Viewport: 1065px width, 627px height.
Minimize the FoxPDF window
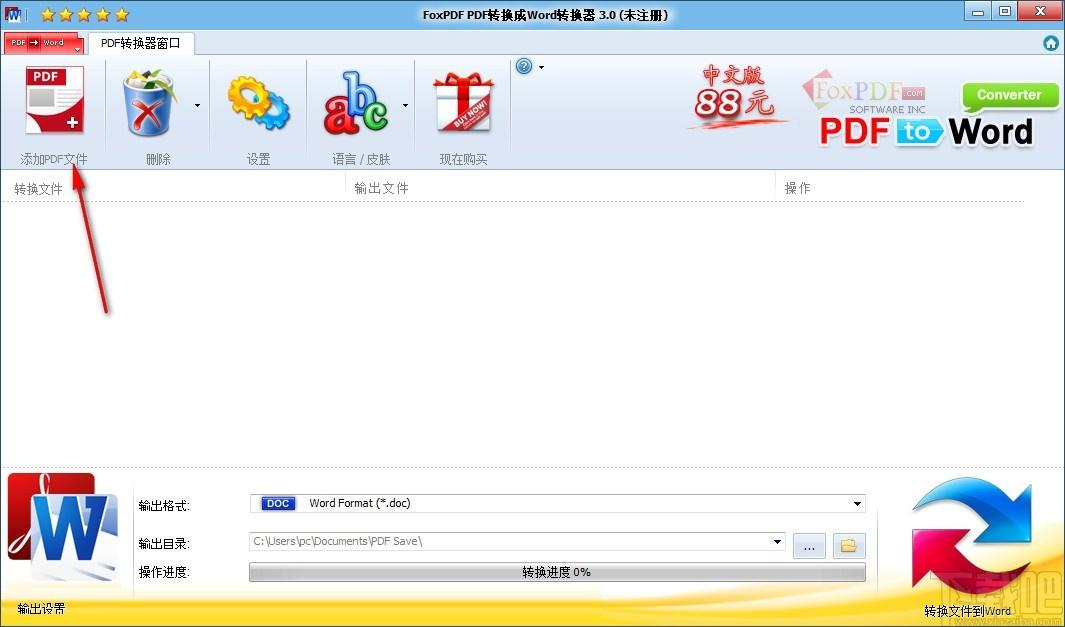coord(979,12)
